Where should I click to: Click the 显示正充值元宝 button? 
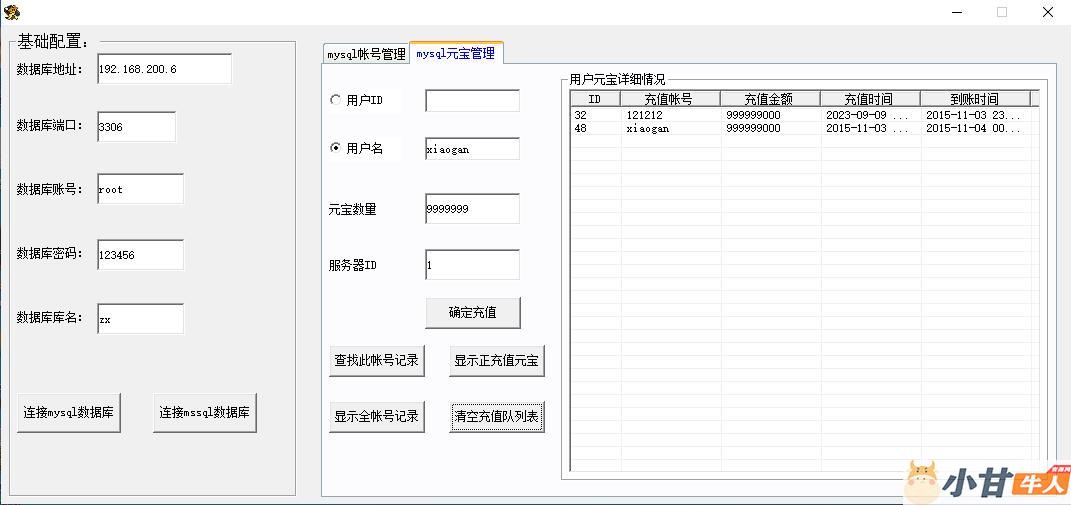pos(497,361)
